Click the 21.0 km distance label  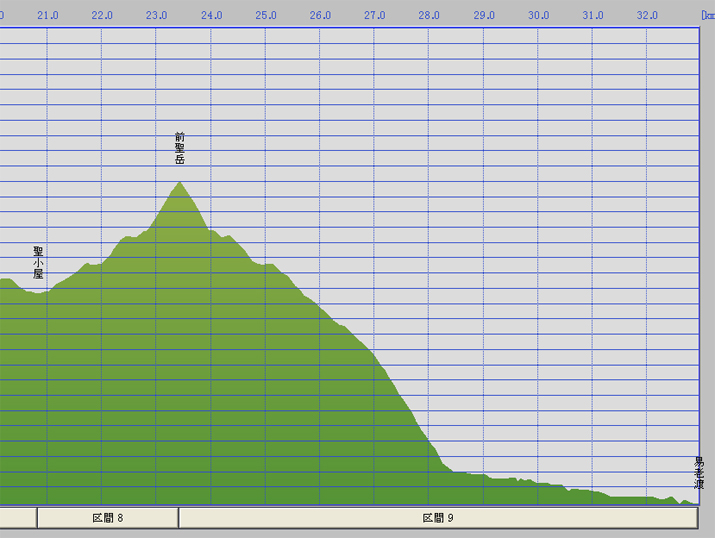pyautogui.click(x=47, y=16)
